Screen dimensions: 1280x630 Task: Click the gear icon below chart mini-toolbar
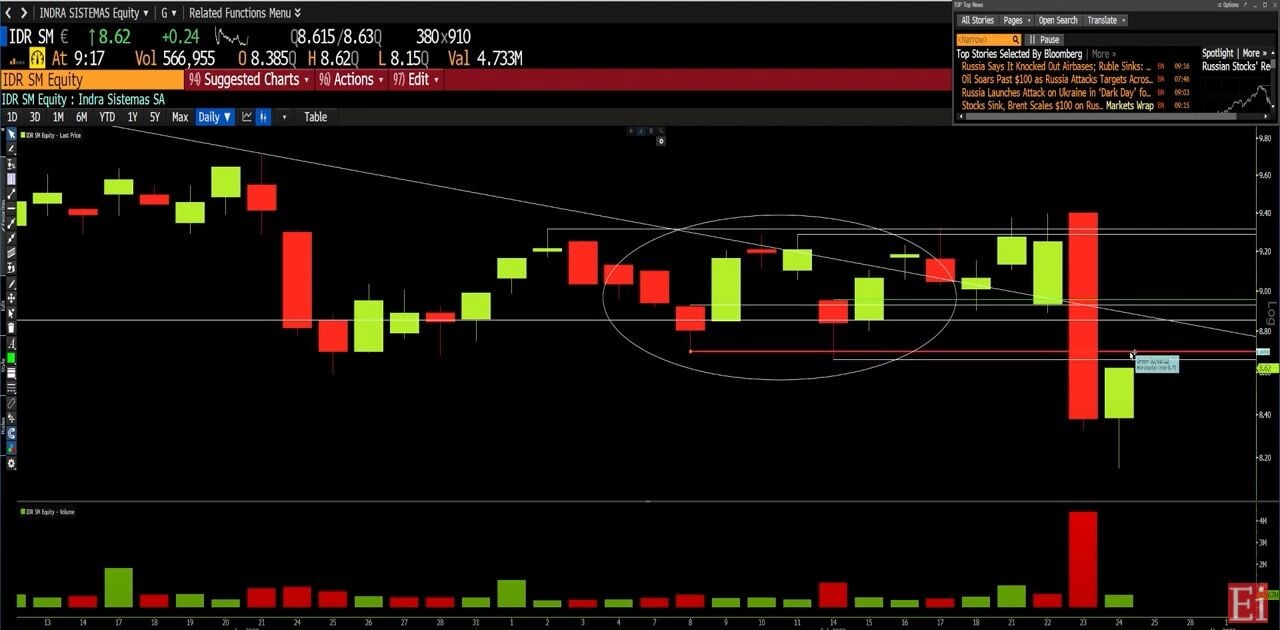coord(662,142)
